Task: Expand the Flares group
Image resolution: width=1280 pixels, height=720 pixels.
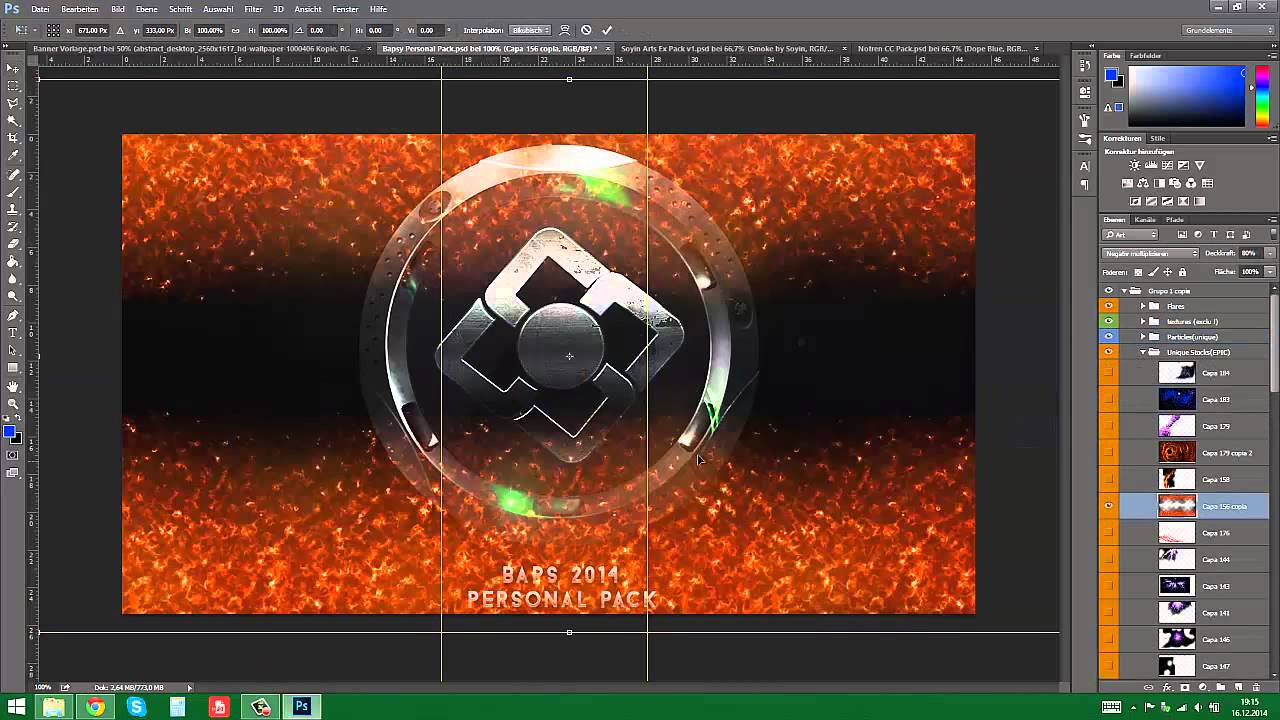Action: pos(1143,306)
